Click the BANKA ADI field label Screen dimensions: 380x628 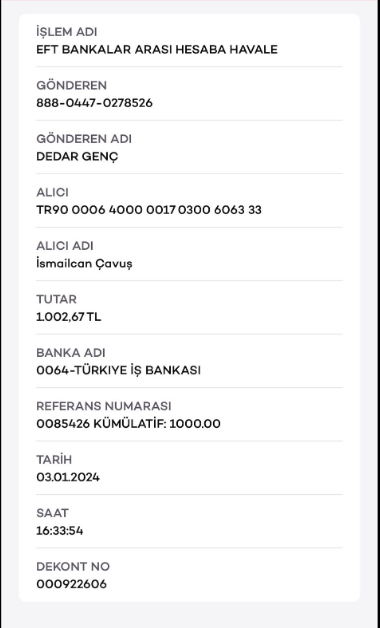[x=71, y=353]
